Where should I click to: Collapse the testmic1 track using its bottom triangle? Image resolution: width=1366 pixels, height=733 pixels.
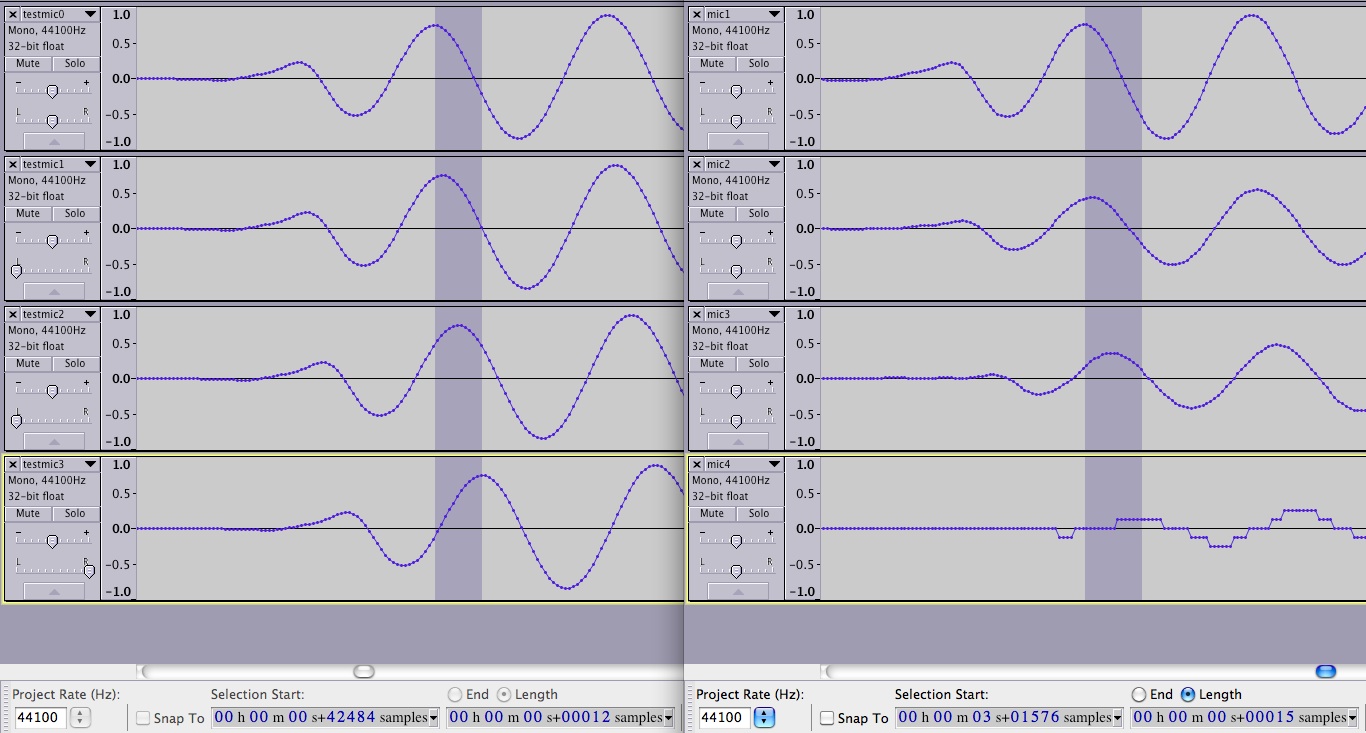[54, 291]
